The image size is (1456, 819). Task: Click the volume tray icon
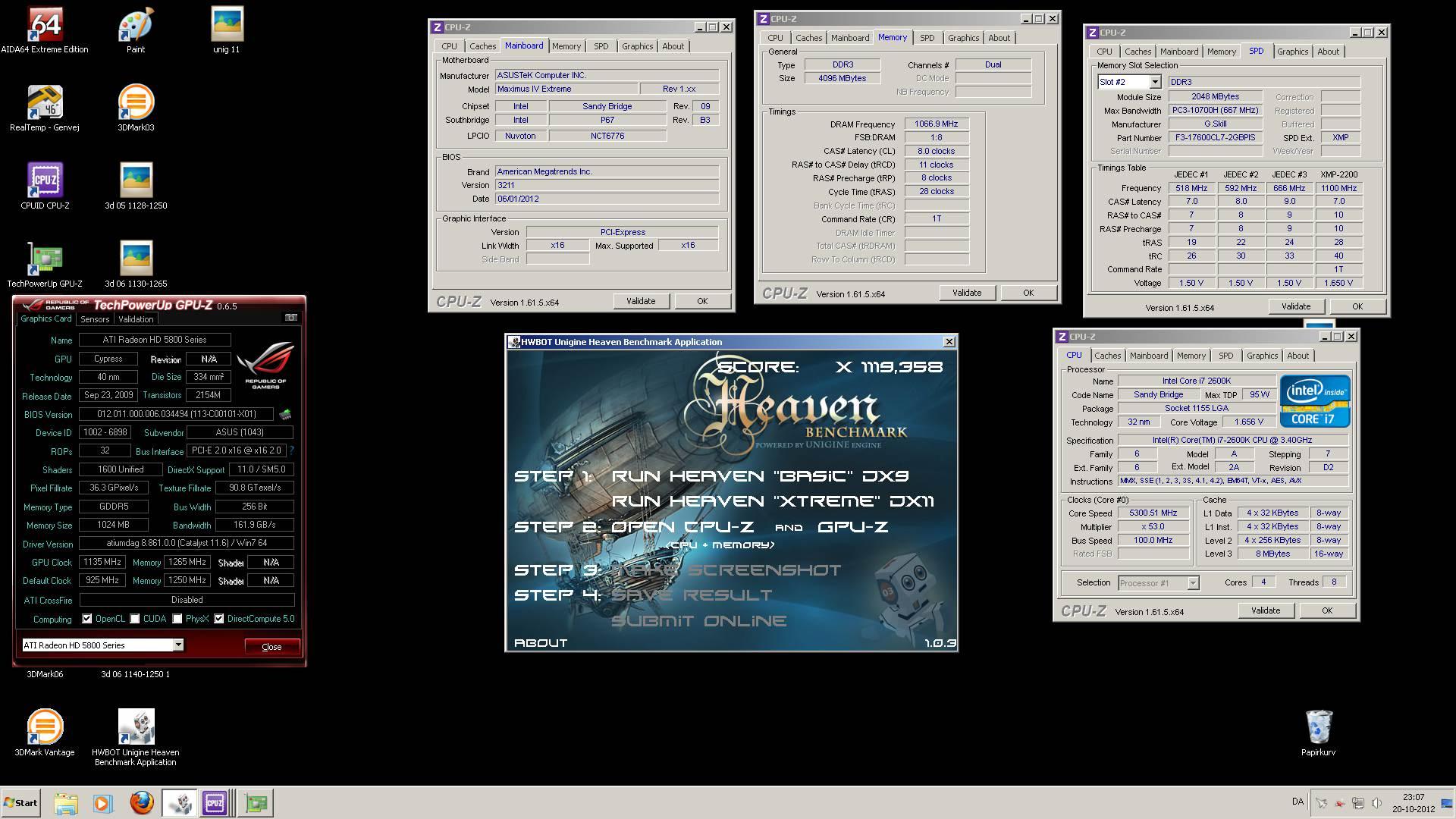pyautogui.click(x=1376, y=803)
